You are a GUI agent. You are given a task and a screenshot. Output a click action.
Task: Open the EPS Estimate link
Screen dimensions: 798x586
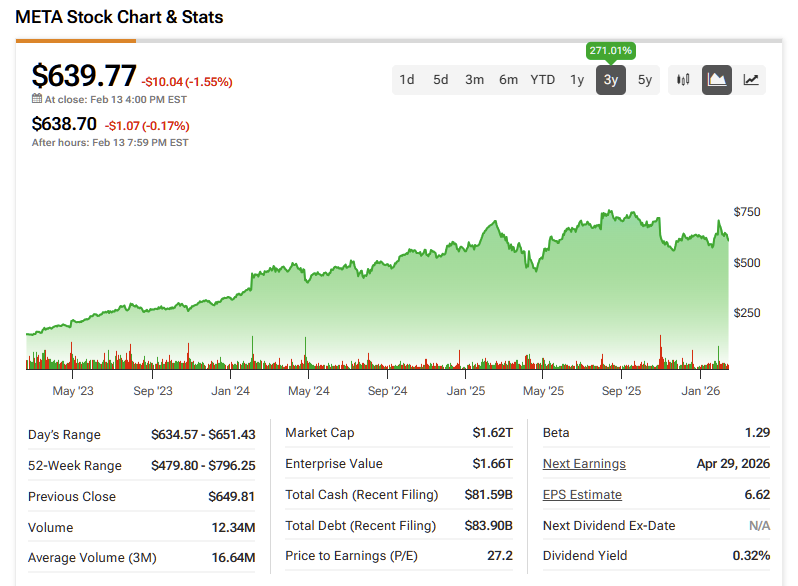pos(582,495)
